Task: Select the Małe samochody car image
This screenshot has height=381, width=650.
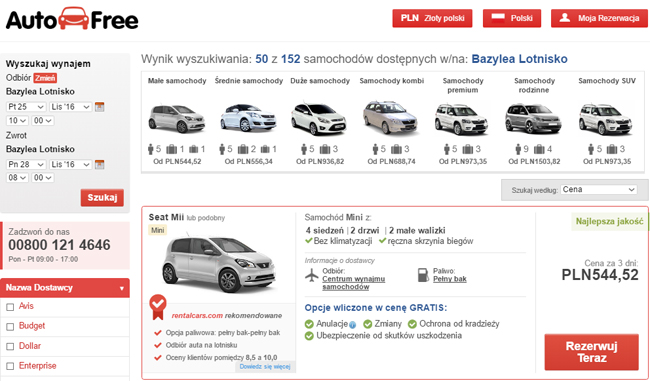Action: (177, 118)
